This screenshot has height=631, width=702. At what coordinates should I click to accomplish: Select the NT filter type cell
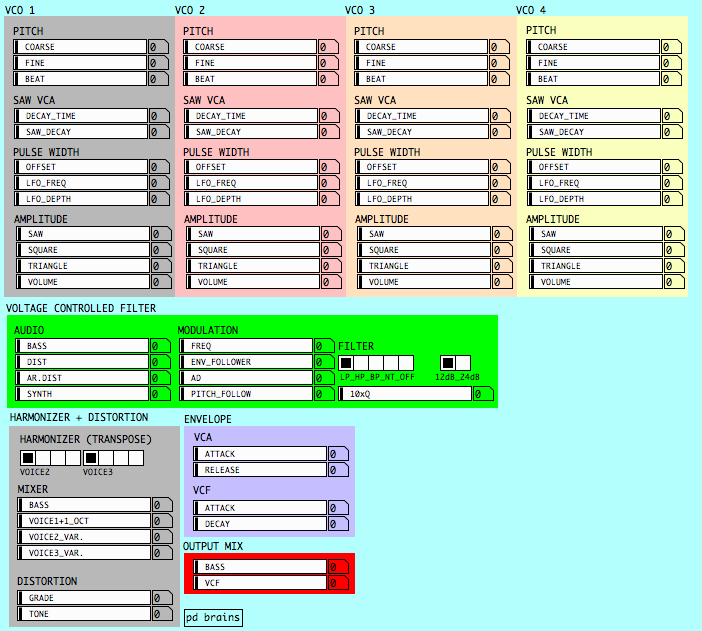391,362
